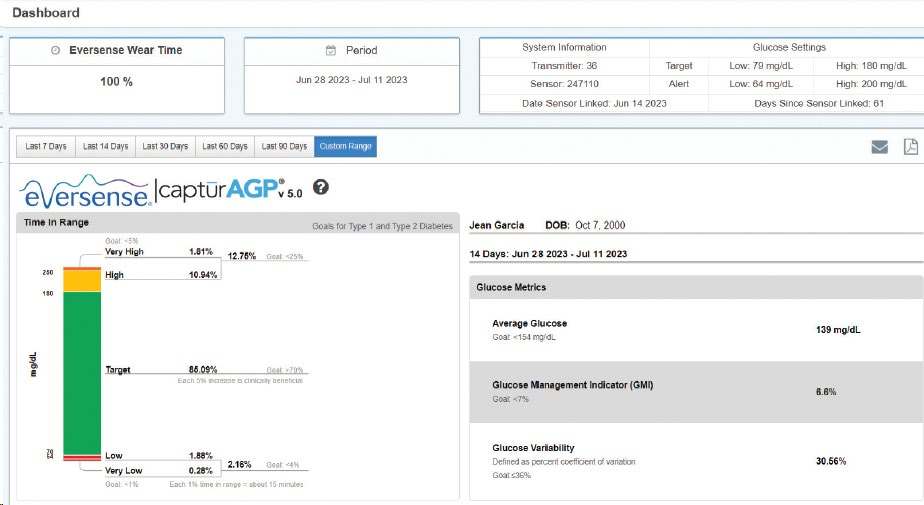
Task: Click the green Target segment of the bar
Action: pyautogui.click(x=82, y=370)
